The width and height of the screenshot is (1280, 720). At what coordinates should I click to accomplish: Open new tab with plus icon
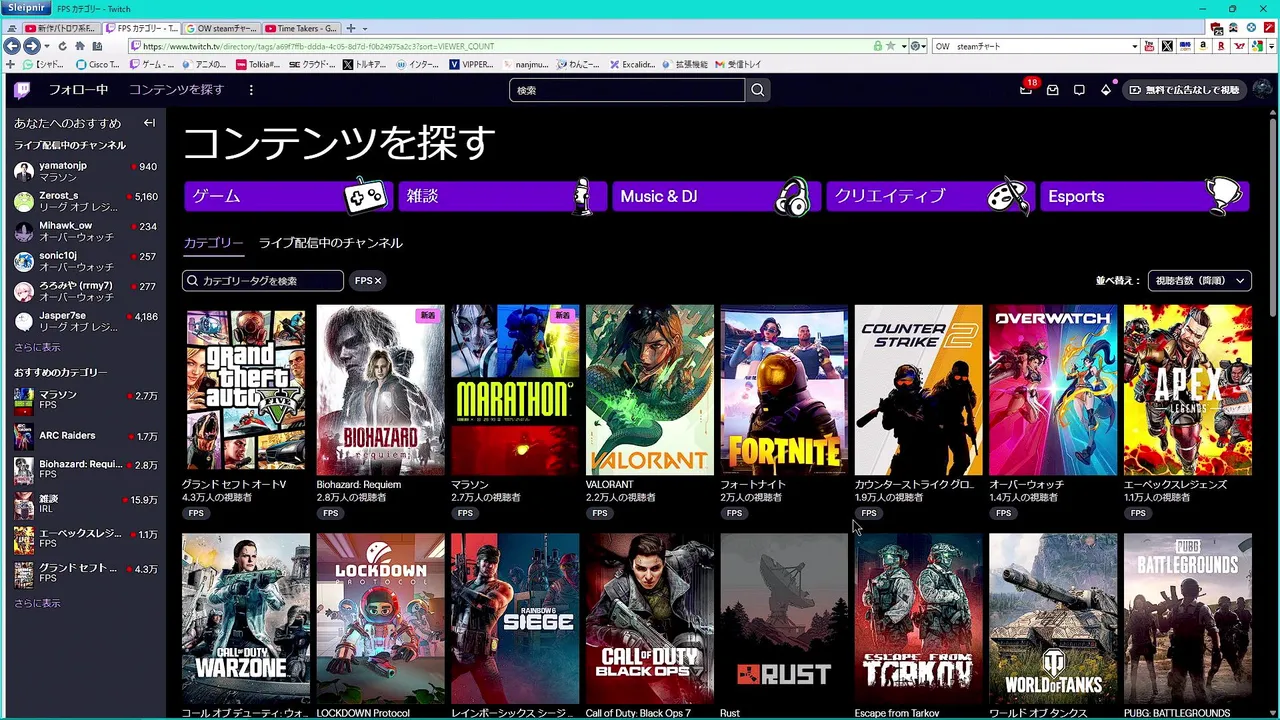click(351, 28)
